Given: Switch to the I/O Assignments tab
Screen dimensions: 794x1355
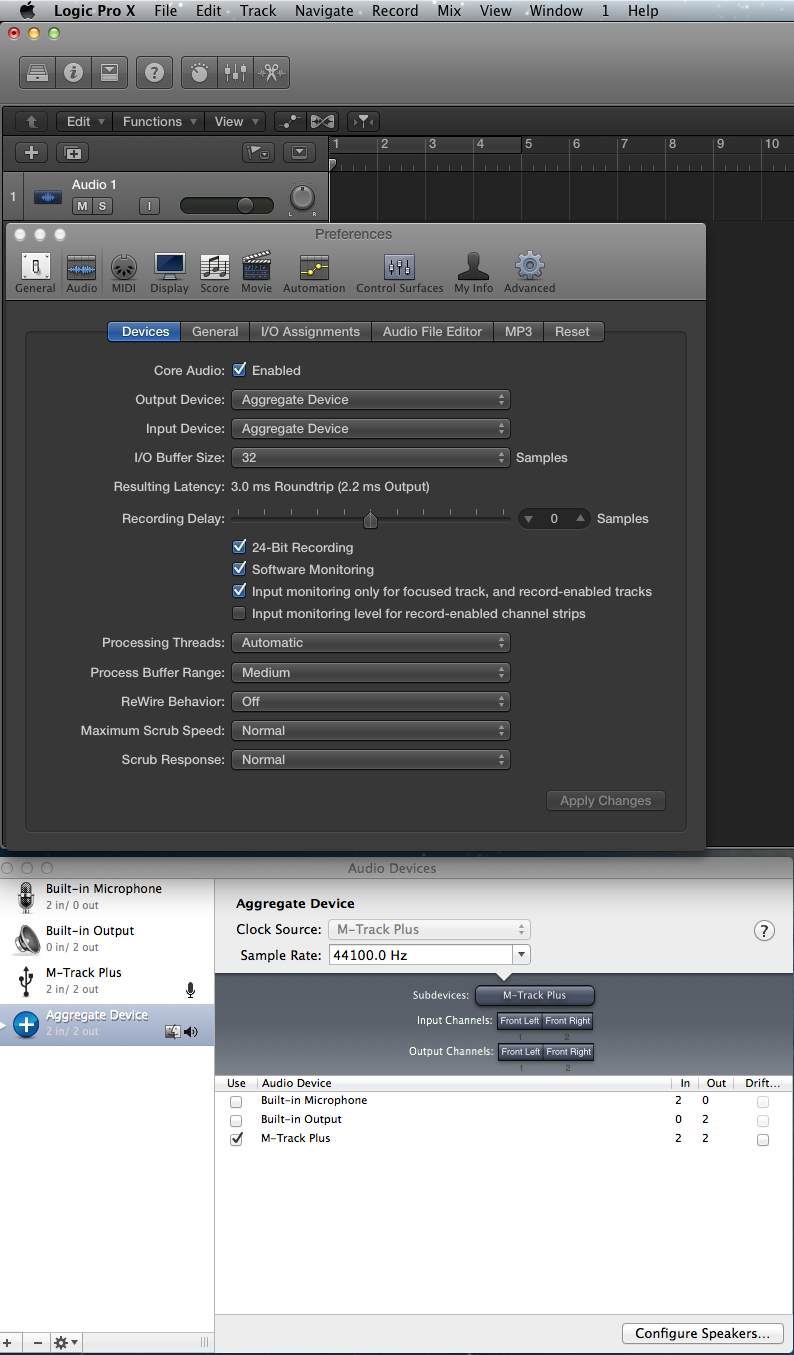Looking at the screenshot, I should click(x=310, y=332).
